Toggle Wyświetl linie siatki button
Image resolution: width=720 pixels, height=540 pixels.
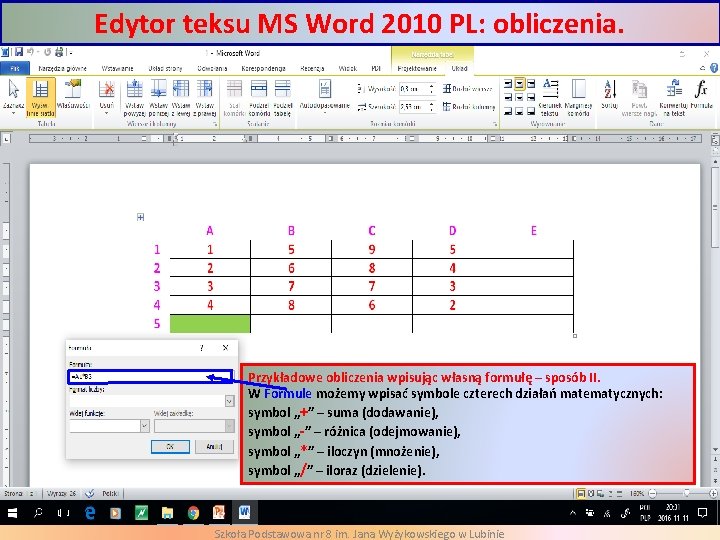pyautogui.click(x=40, y=97)
